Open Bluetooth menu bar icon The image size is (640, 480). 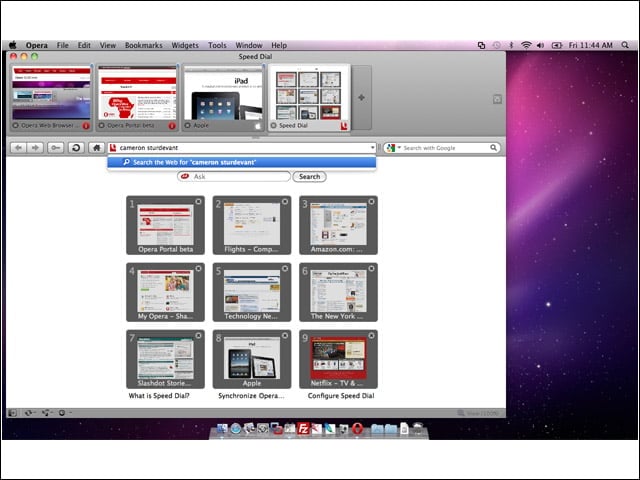(x=511, y=45)
